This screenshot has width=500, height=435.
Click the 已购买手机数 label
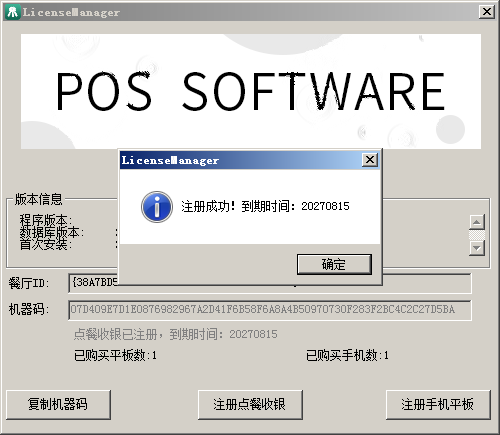pyautogui.click(x=347, y=355)
